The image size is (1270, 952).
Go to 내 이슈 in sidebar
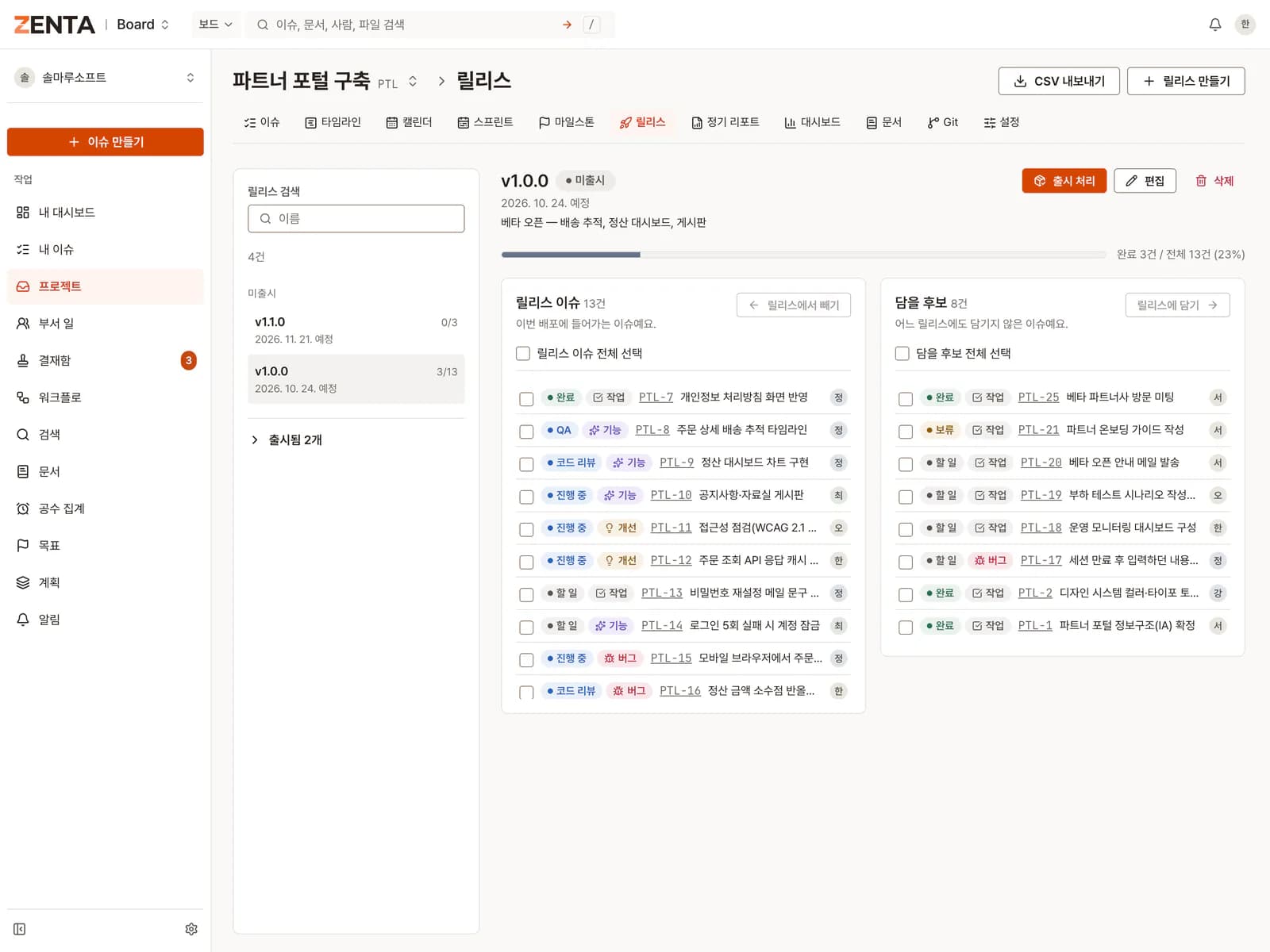click(x=105, y=249)
